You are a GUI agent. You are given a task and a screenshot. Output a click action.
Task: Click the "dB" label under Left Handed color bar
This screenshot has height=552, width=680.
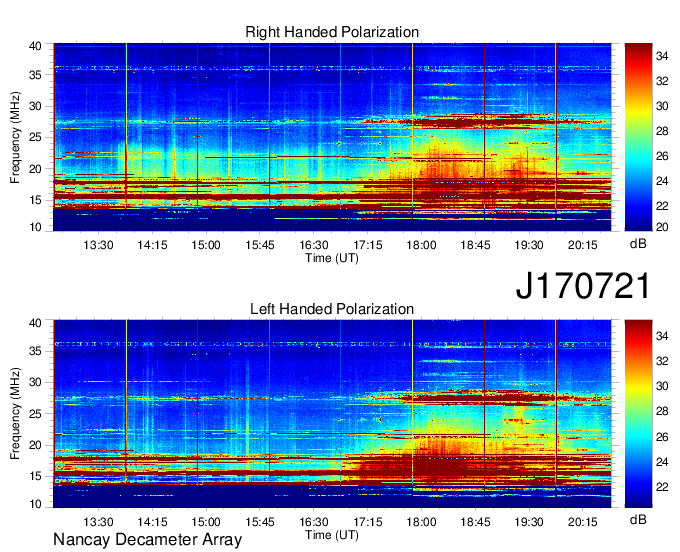(x=638, y=519)
